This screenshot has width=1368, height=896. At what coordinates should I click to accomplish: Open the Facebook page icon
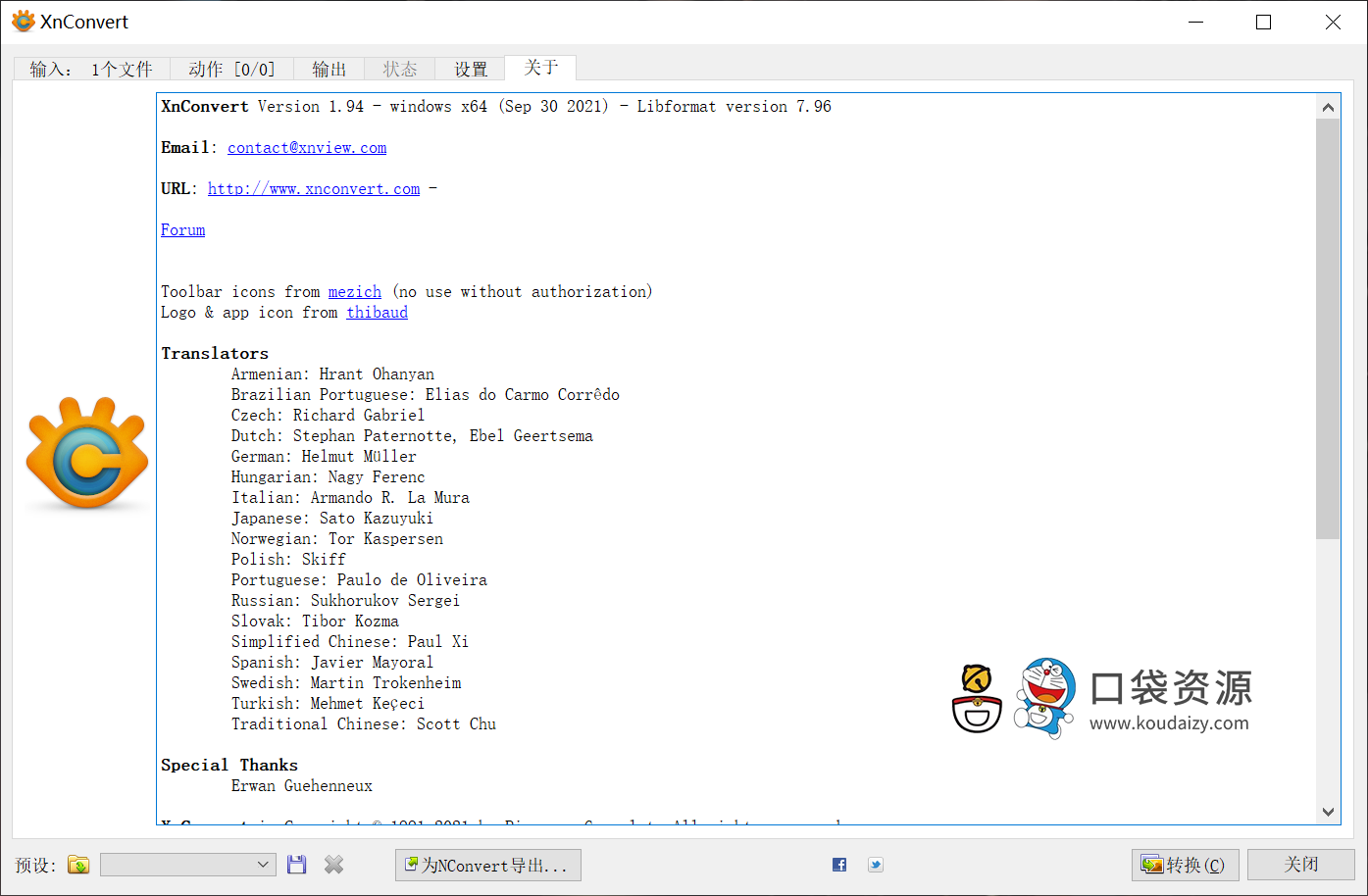click(839, 865)
